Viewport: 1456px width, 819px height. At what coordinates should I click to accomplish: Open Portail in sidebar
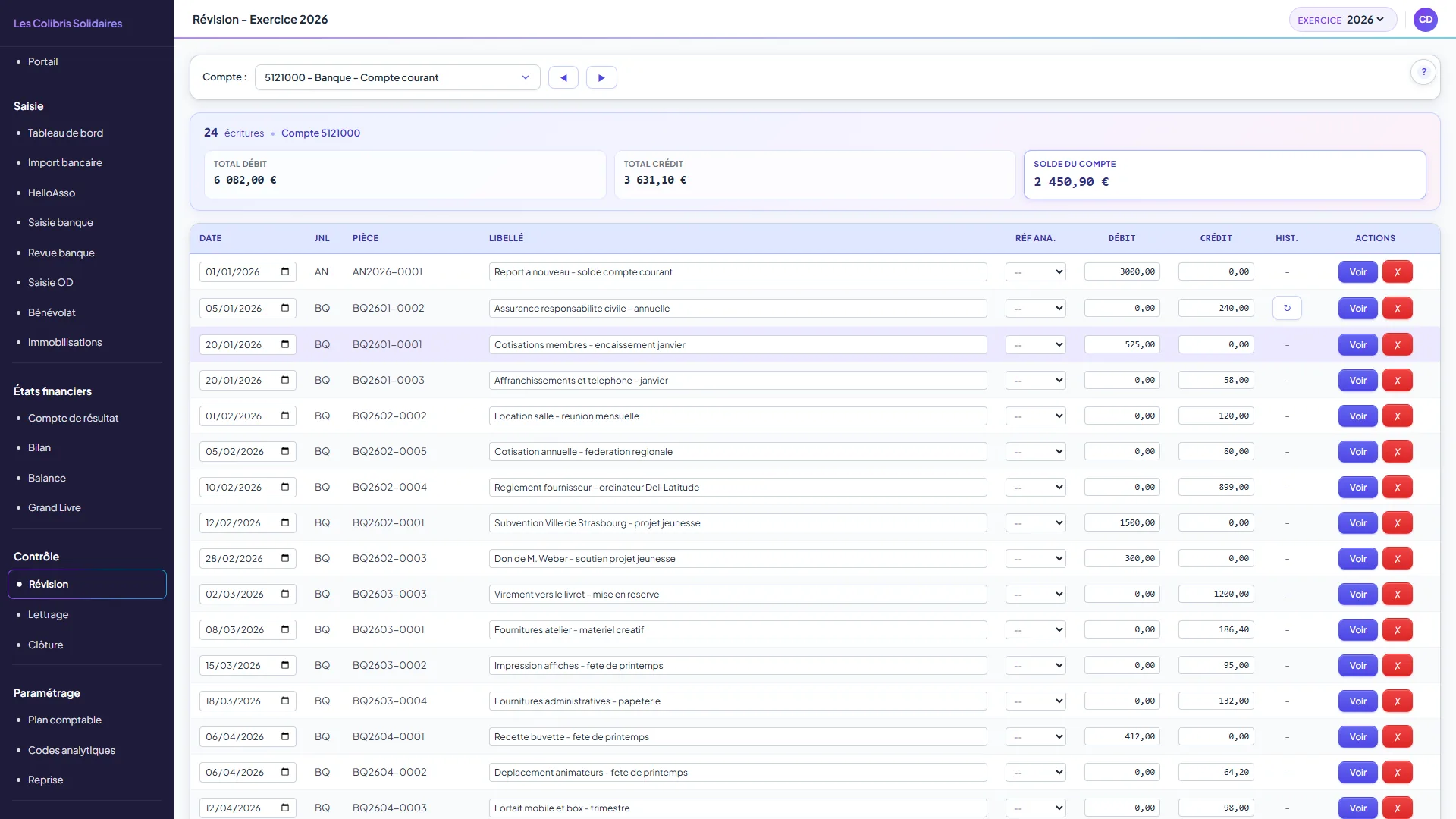[42, 61]
